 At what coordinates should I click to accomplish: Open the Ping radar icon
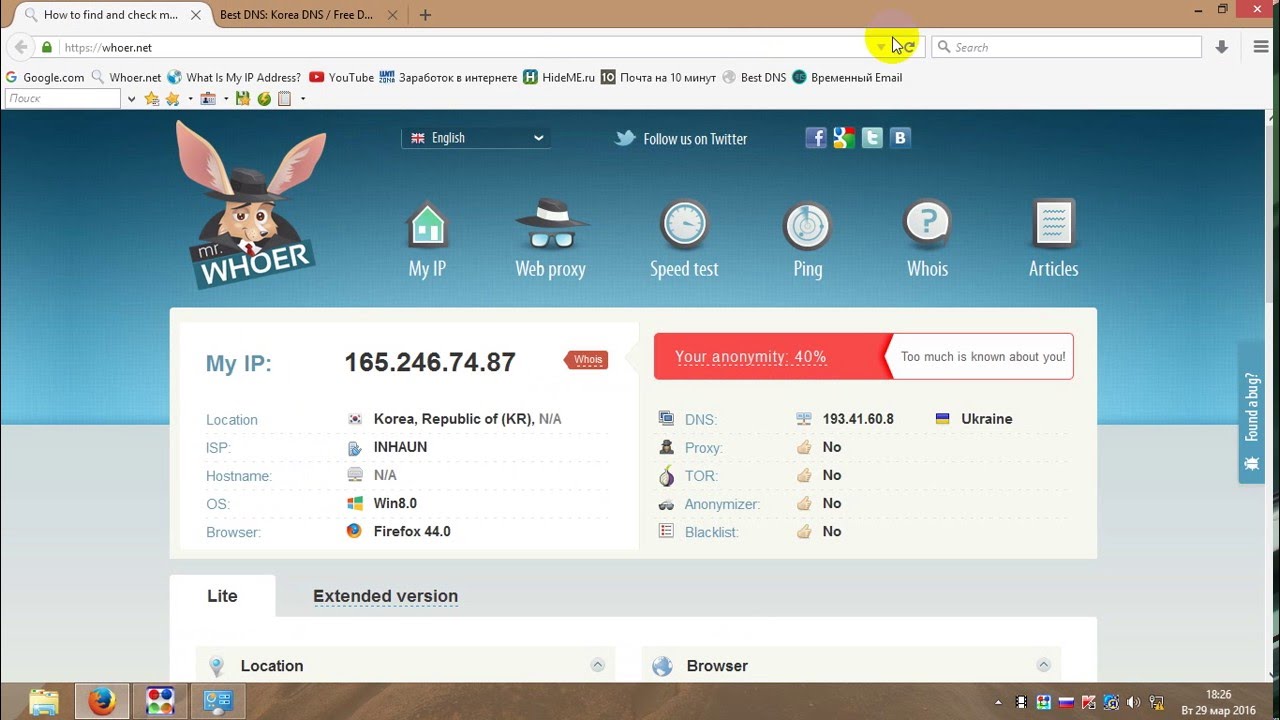807,226
